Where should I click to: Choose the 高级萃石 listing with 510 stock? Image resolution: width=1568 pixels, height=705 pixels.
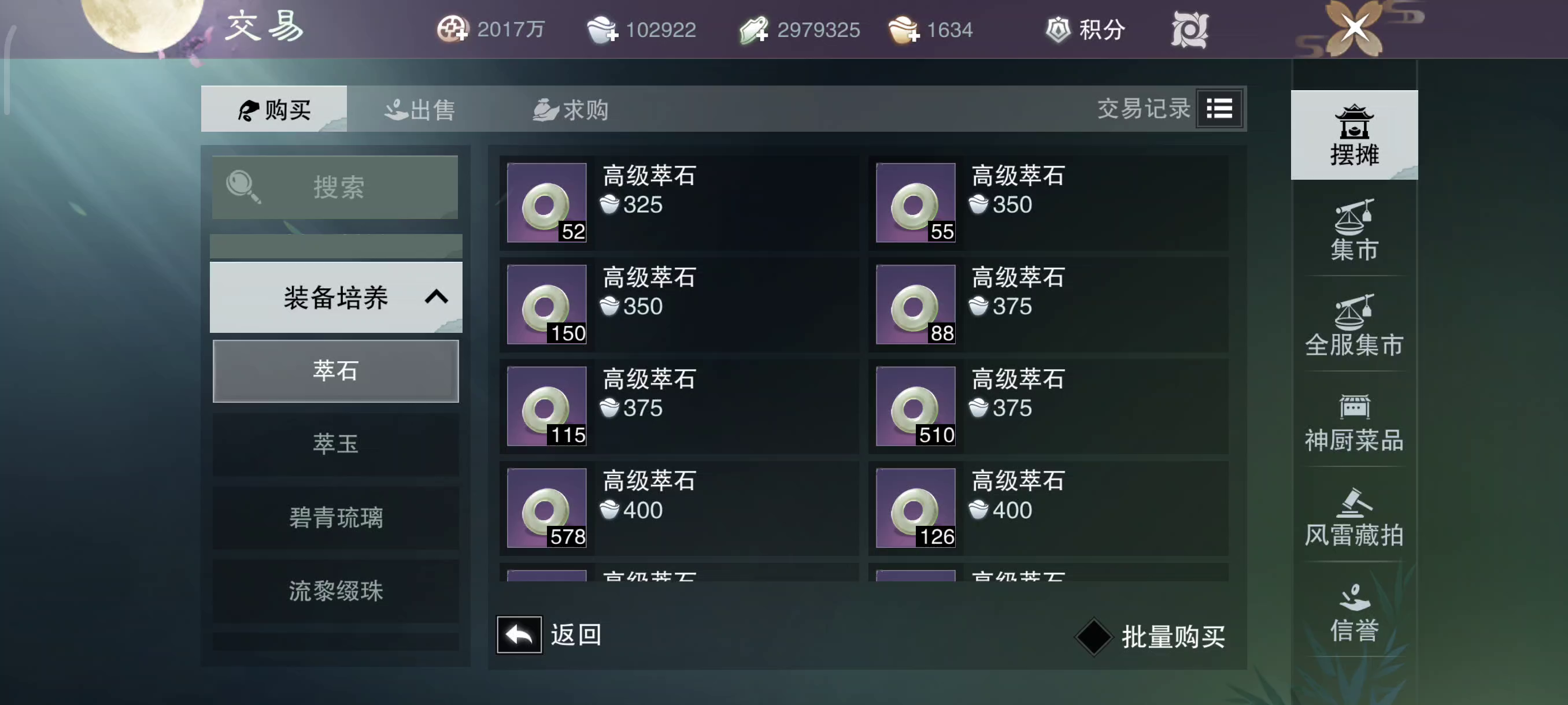point(1048,406)
